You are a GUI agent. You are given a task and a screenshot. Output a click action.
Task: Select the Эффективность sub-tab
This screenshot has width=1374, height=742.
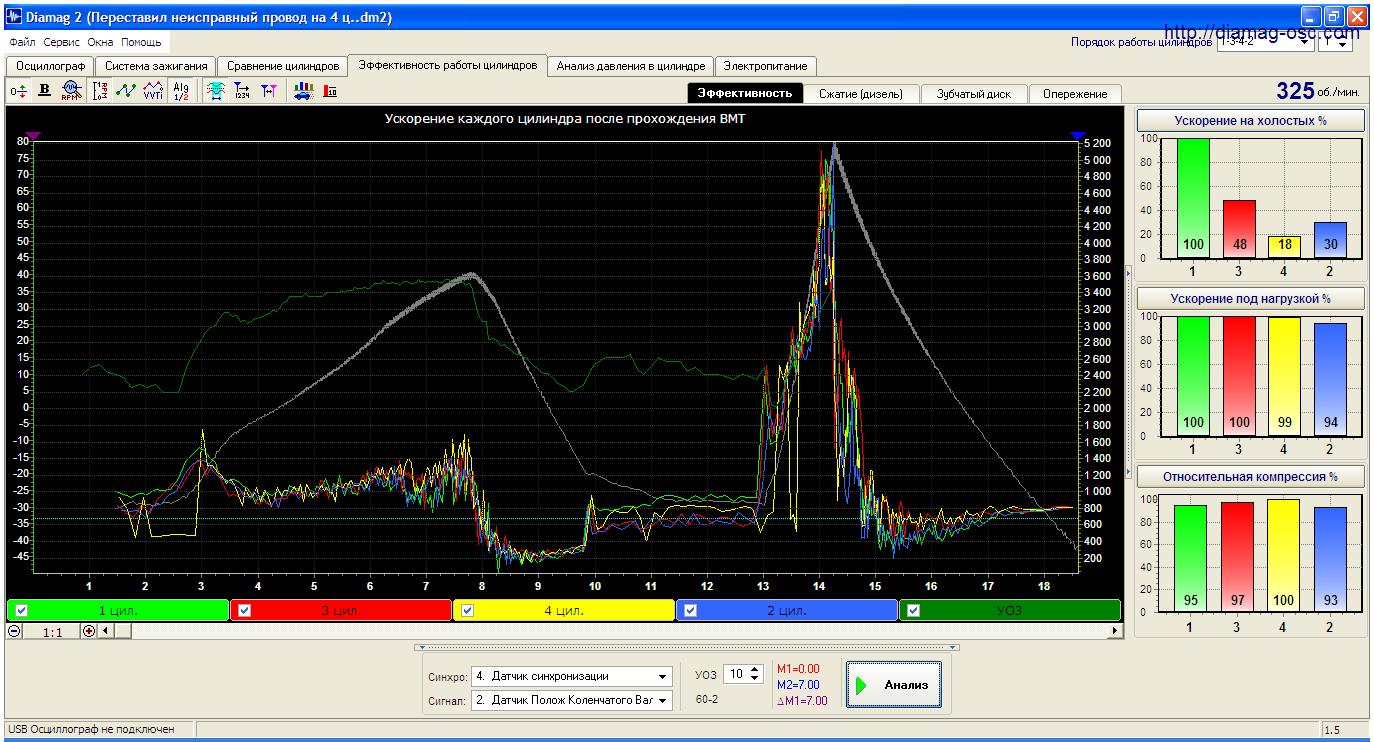745,93
